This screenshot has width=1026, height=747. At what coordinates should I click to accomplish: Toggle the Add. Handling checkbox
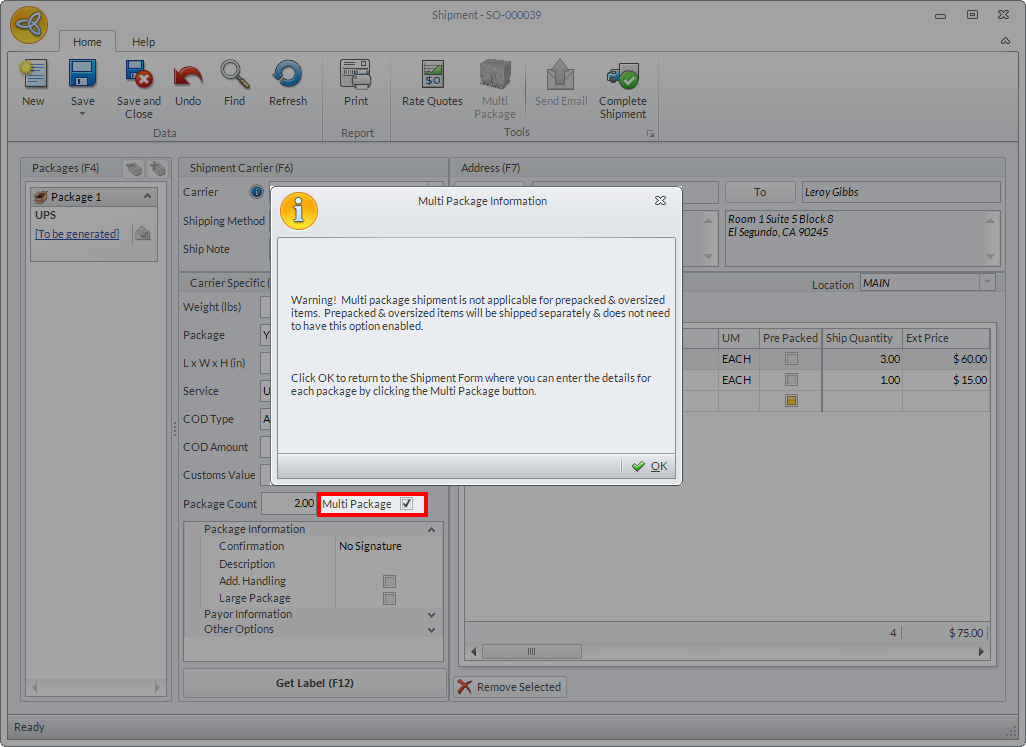pos(390,581)
